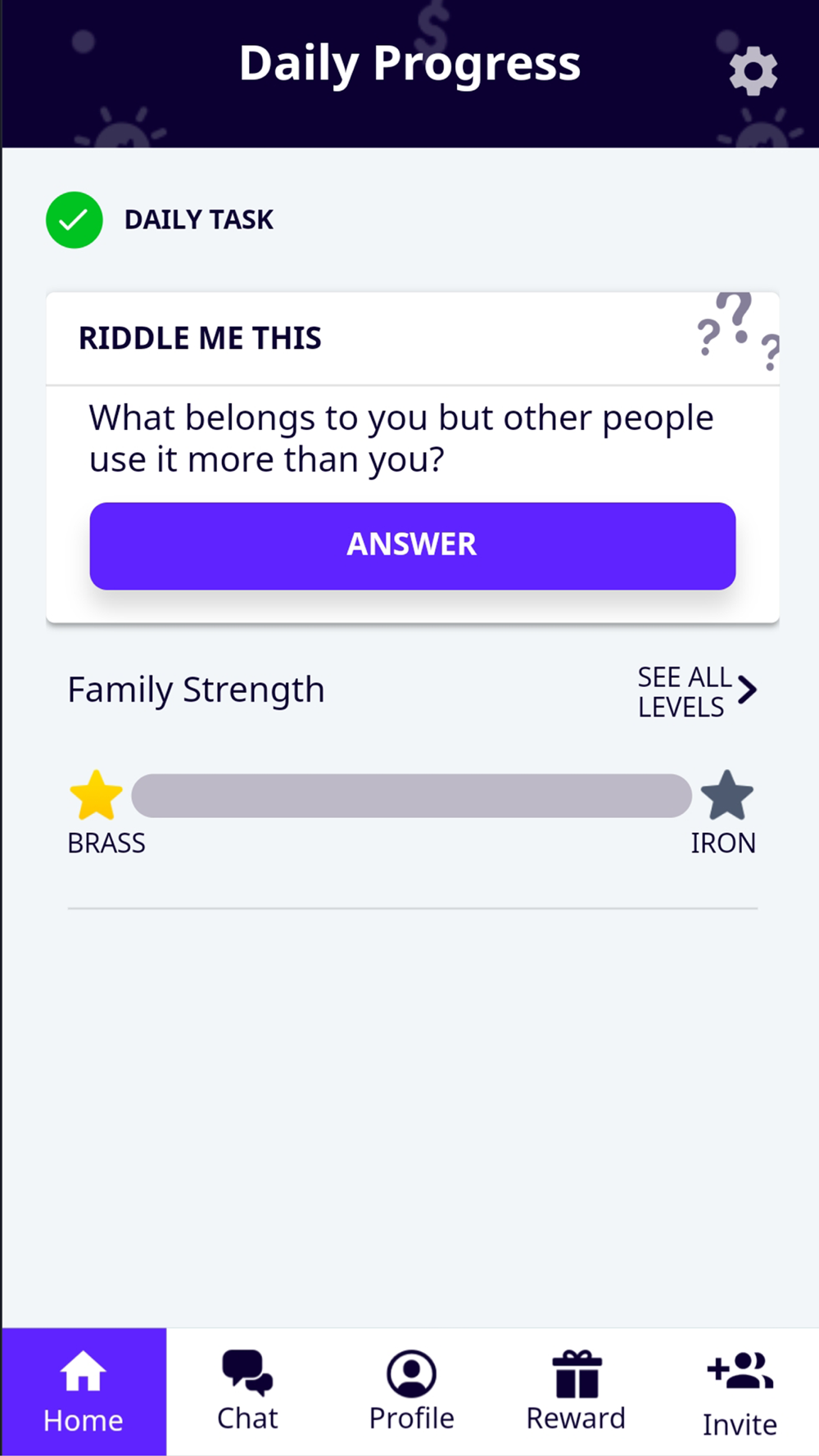Click the RIDDLE ME THIS card heading
This screenshot has height=1456, width=819.
(x=200, y=338)
